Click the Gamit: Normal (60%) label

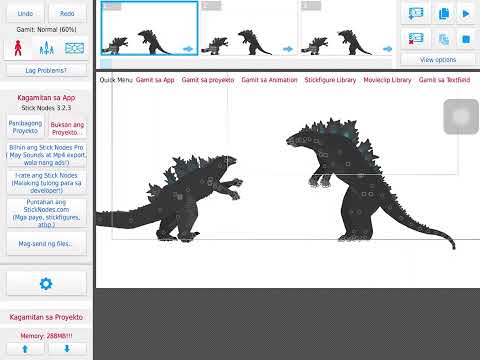pyautogui.click(x=46, y=29)
